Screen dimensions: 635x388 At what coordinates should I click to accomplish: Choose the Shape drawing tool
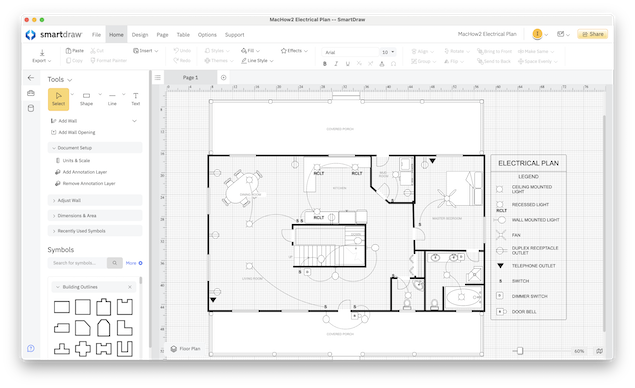pyautogui.click(x=86, y=99)
